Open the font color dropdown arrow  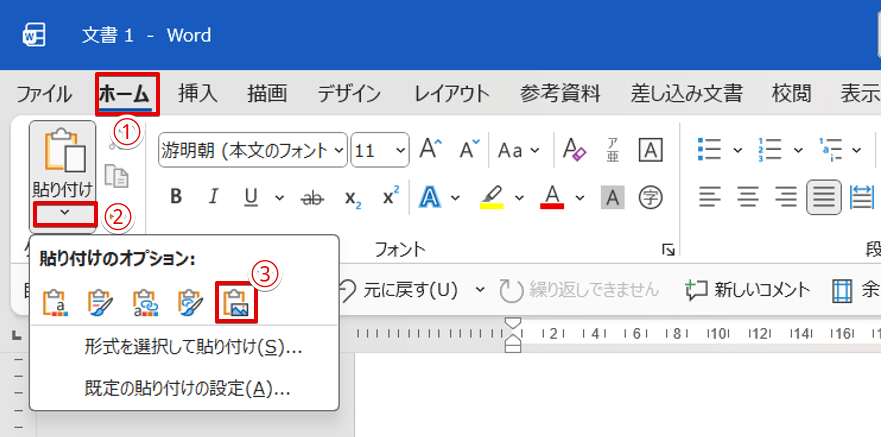579,198
